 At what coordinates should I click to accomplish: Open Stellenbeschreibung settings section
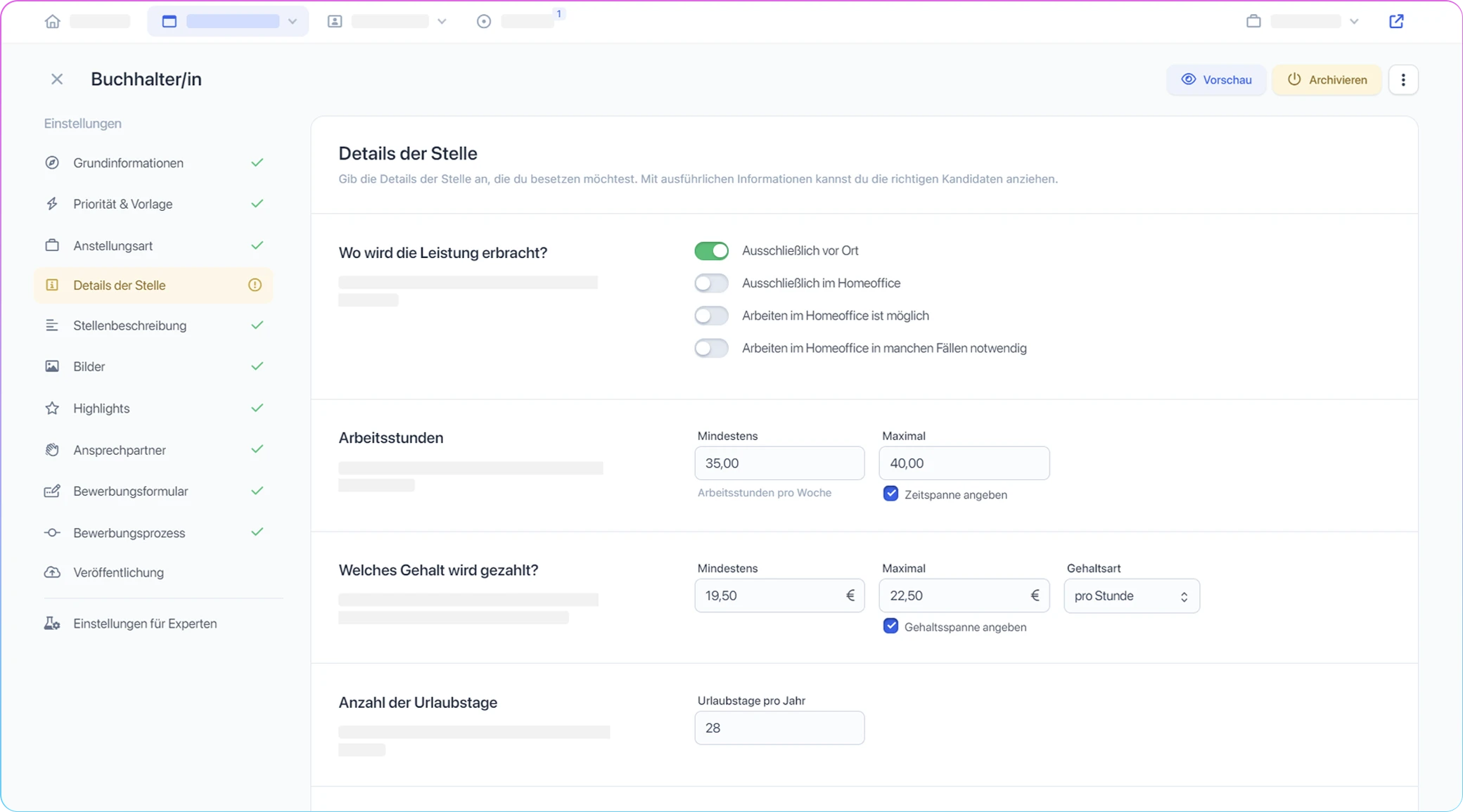pyautogui.click(x=129, y=326)
